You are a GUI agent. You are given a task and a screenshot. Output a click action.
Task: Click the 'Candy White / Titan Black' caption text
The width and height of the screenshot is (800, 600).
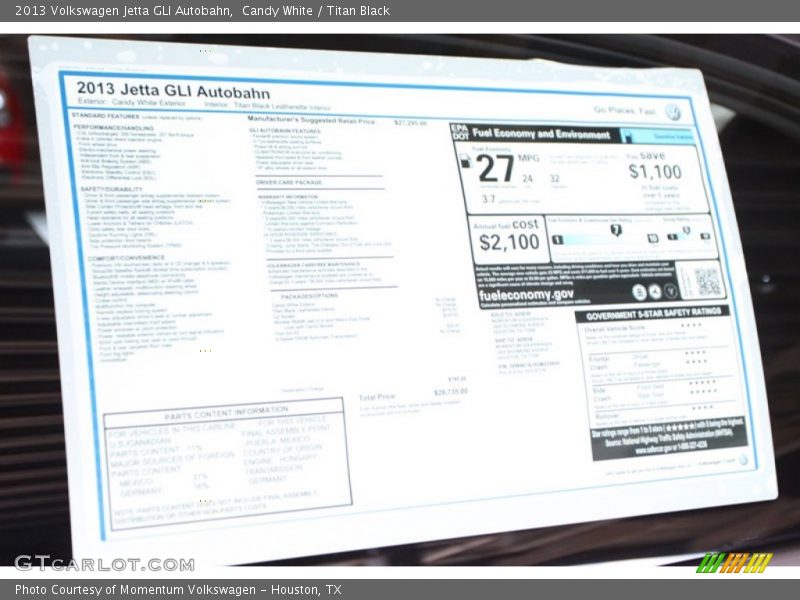(x=316, y=11)
